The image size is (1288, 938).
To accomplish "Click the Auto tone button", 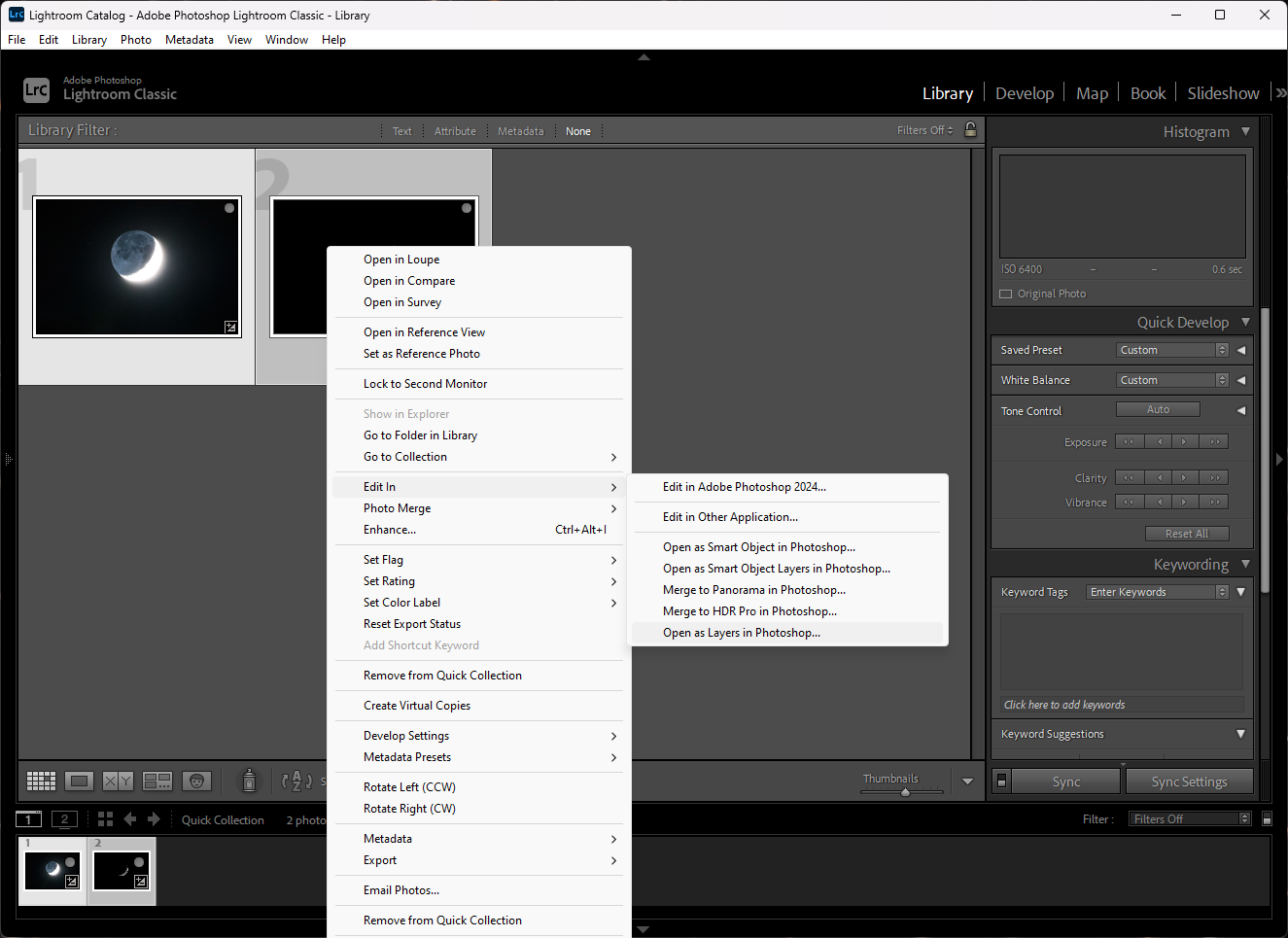I will tap(1158, 409).
